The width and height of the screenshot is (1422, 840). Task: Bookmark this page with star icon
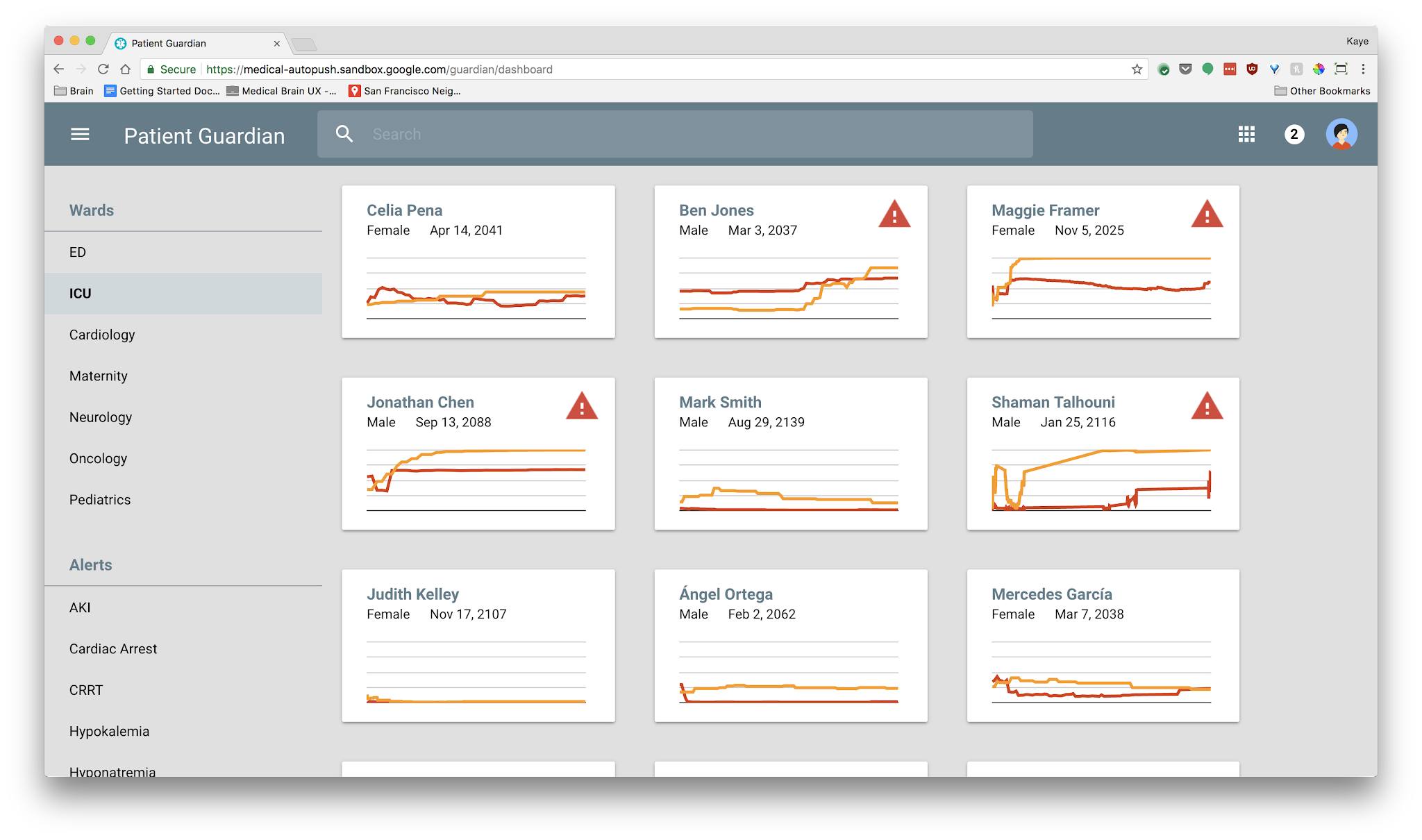coord(1137,69)
